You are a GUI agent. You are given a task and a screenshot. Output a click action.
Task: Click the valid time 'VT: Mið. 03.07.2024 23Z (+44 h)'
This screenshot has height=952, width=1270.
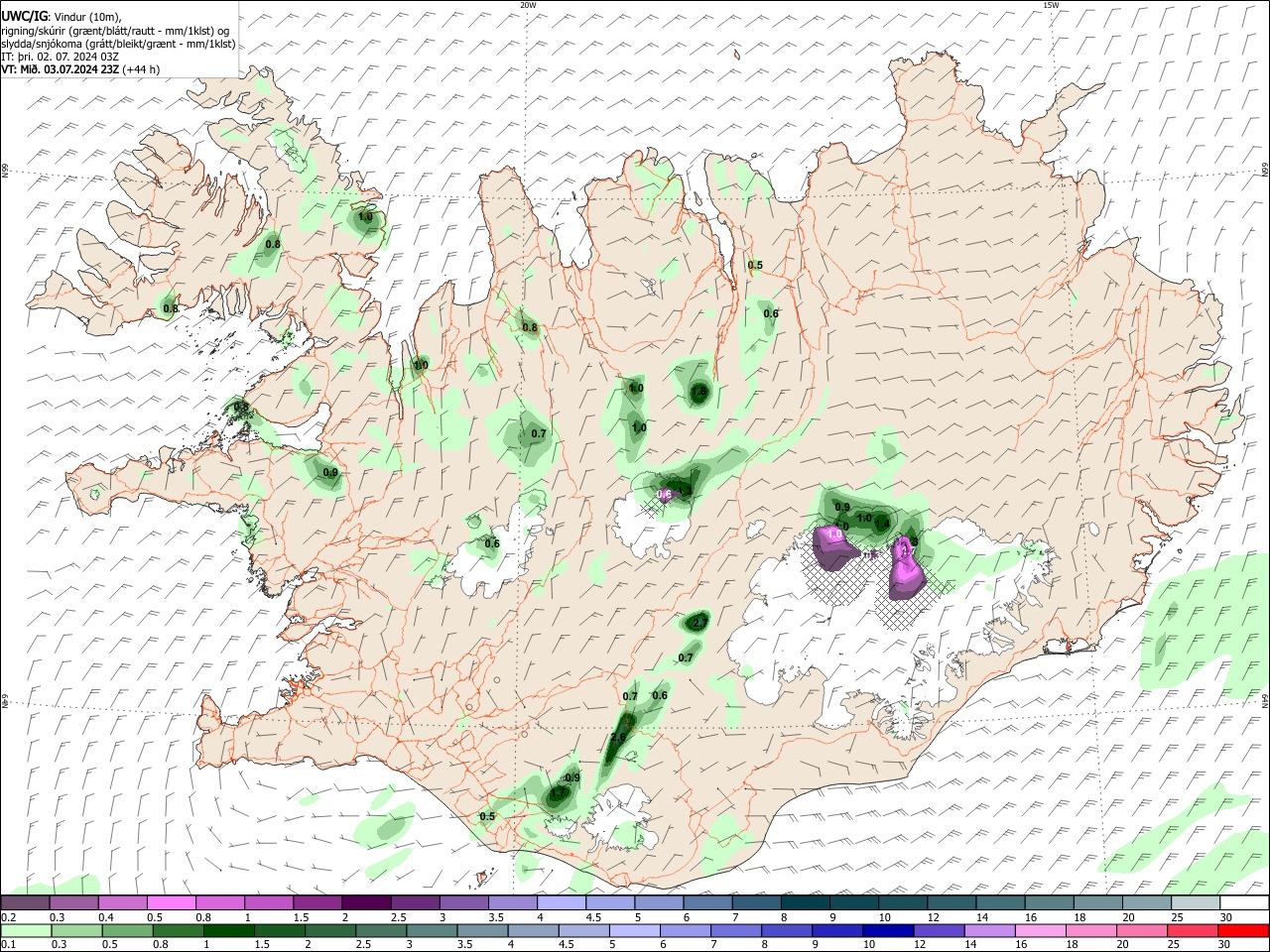(x=80, y=69)
